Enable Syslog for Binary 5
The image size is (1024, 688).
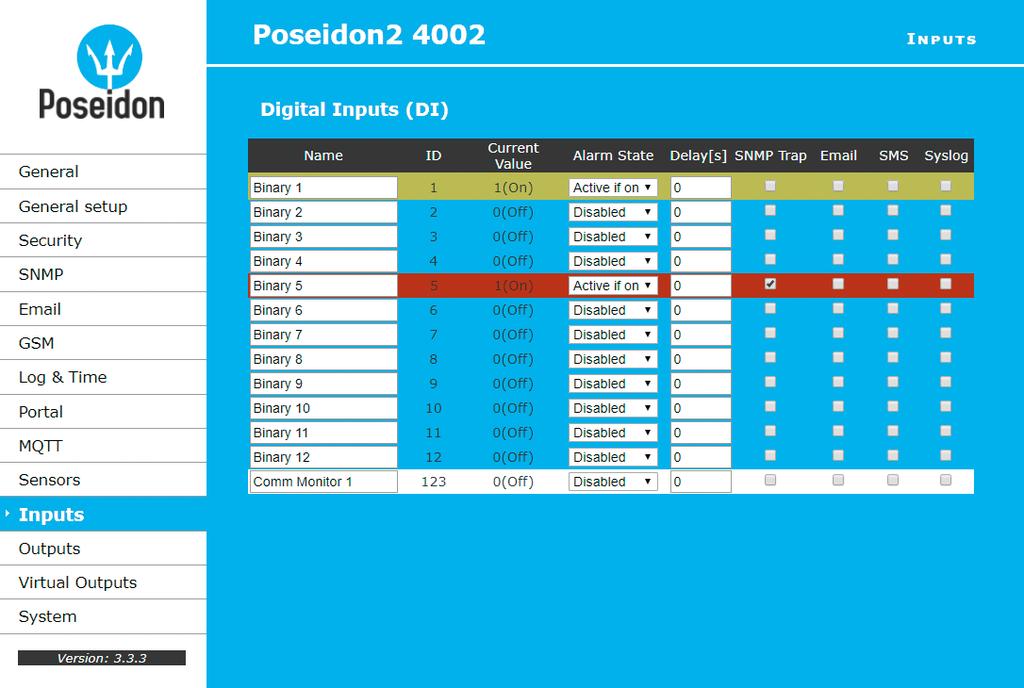(946, 284)
